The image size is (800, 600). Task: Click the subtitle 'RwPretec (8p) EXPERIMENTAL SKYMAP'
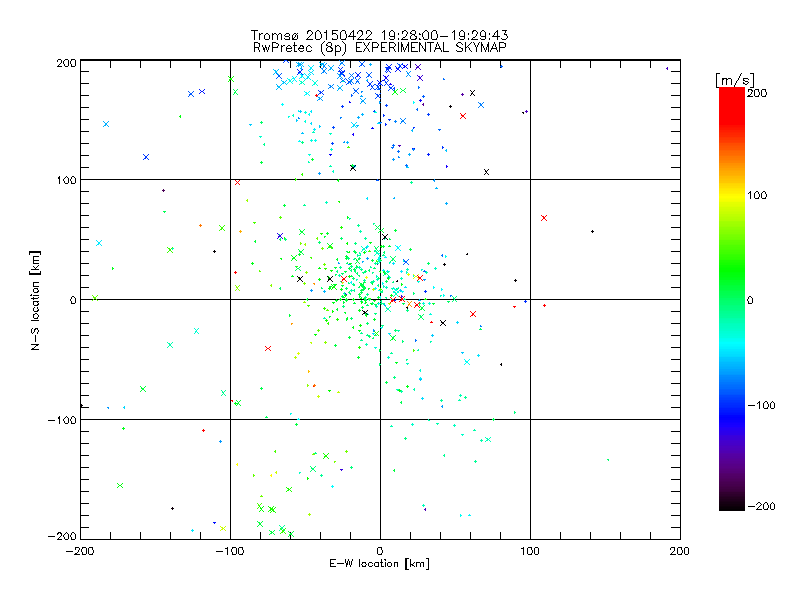[380, 47]
